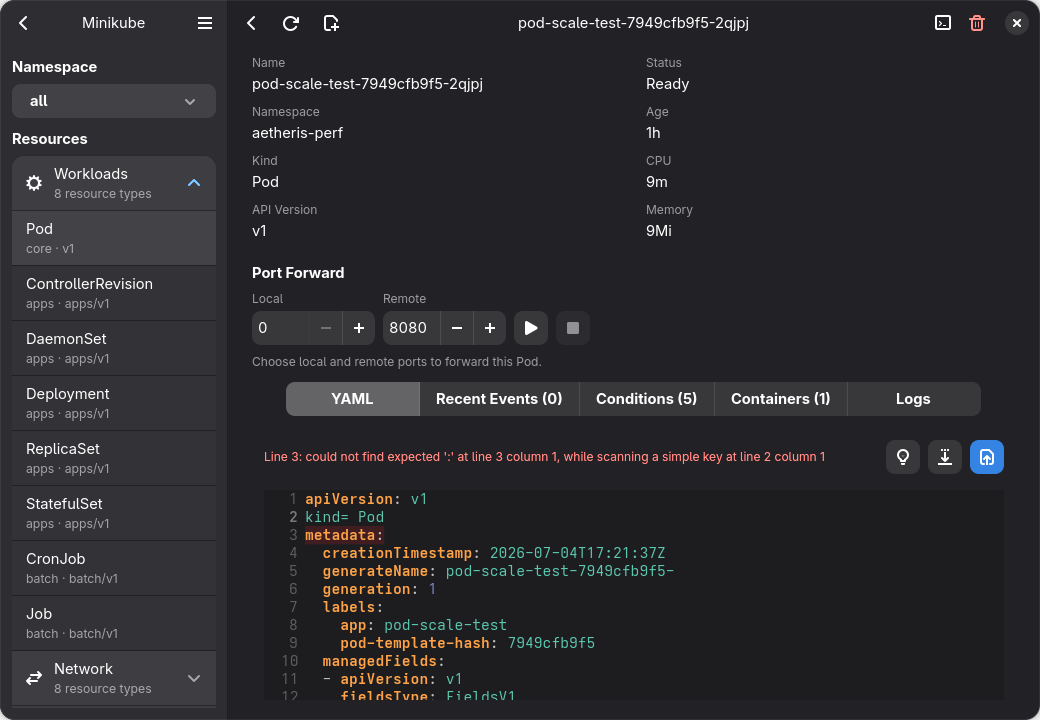Decrease the Local port value
Screen dimensions: 1040x720
coord(326,328)
